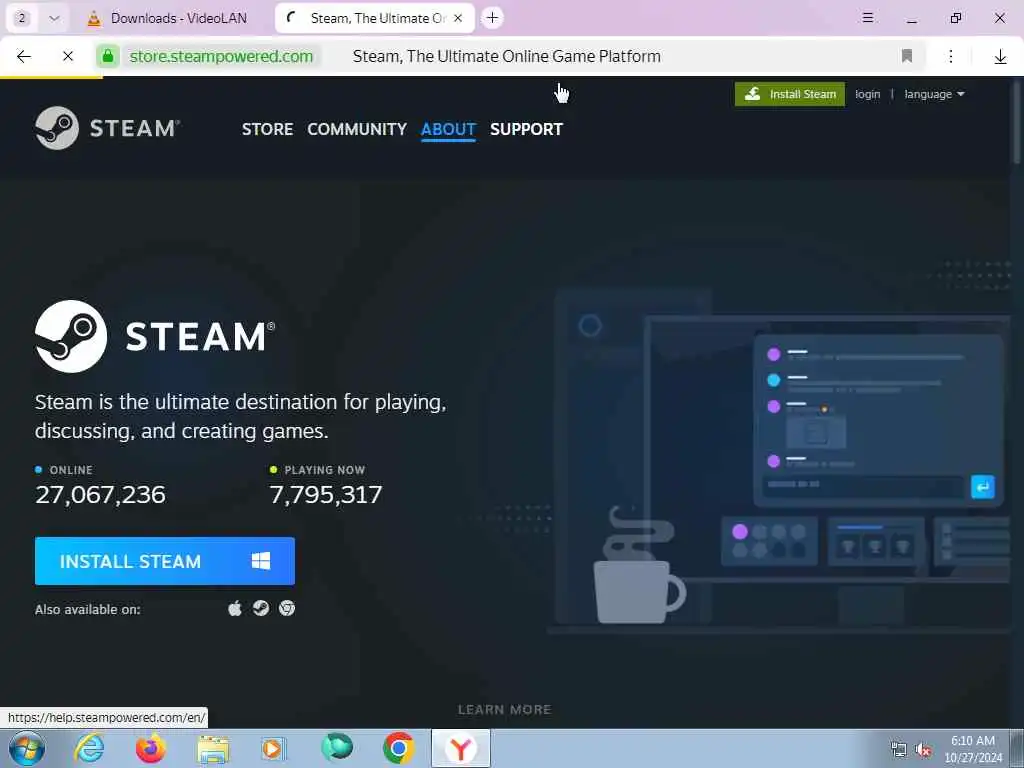Click the Yandex Browser taskbar icon
The width and height of the screenshot is (1024, 768).
point(460,749)
